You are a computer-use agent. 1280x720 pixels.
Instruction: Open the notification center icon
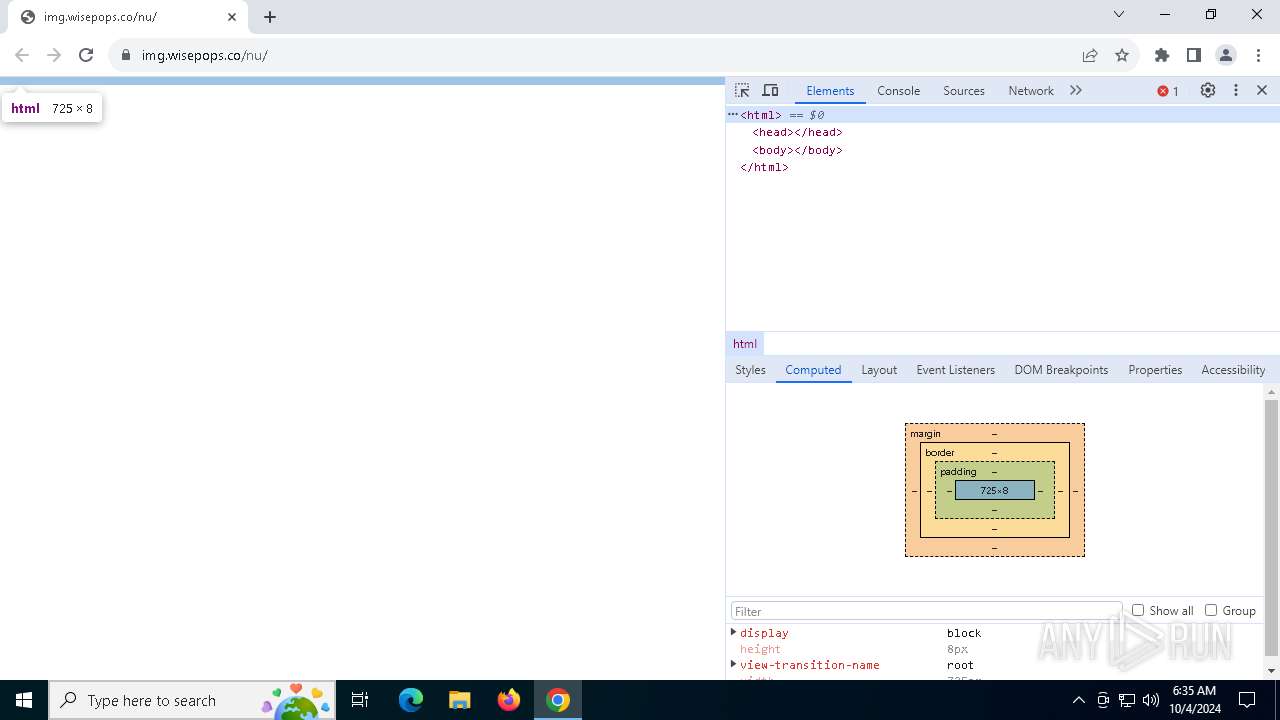1247,700
